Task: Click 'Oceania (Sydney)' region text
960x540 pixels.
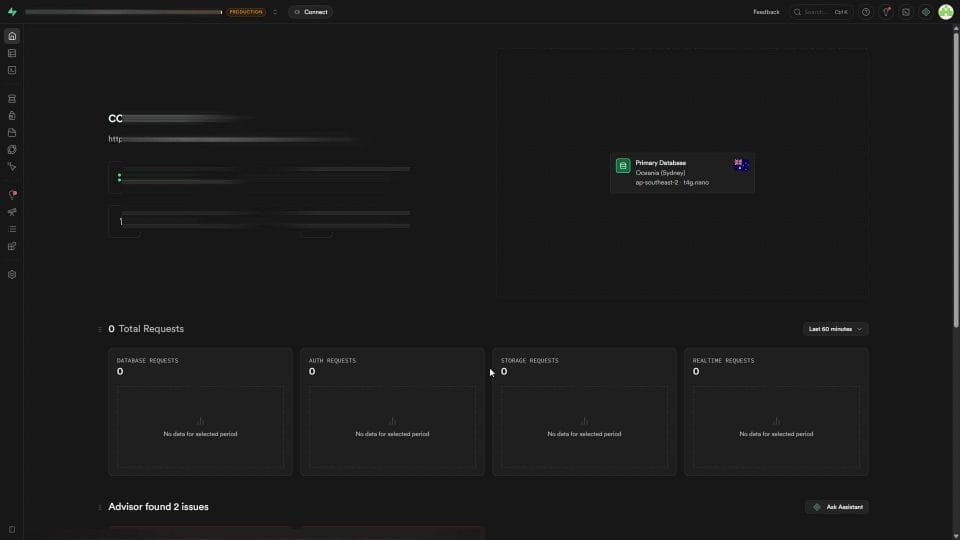Action: (x=660, y=173)
